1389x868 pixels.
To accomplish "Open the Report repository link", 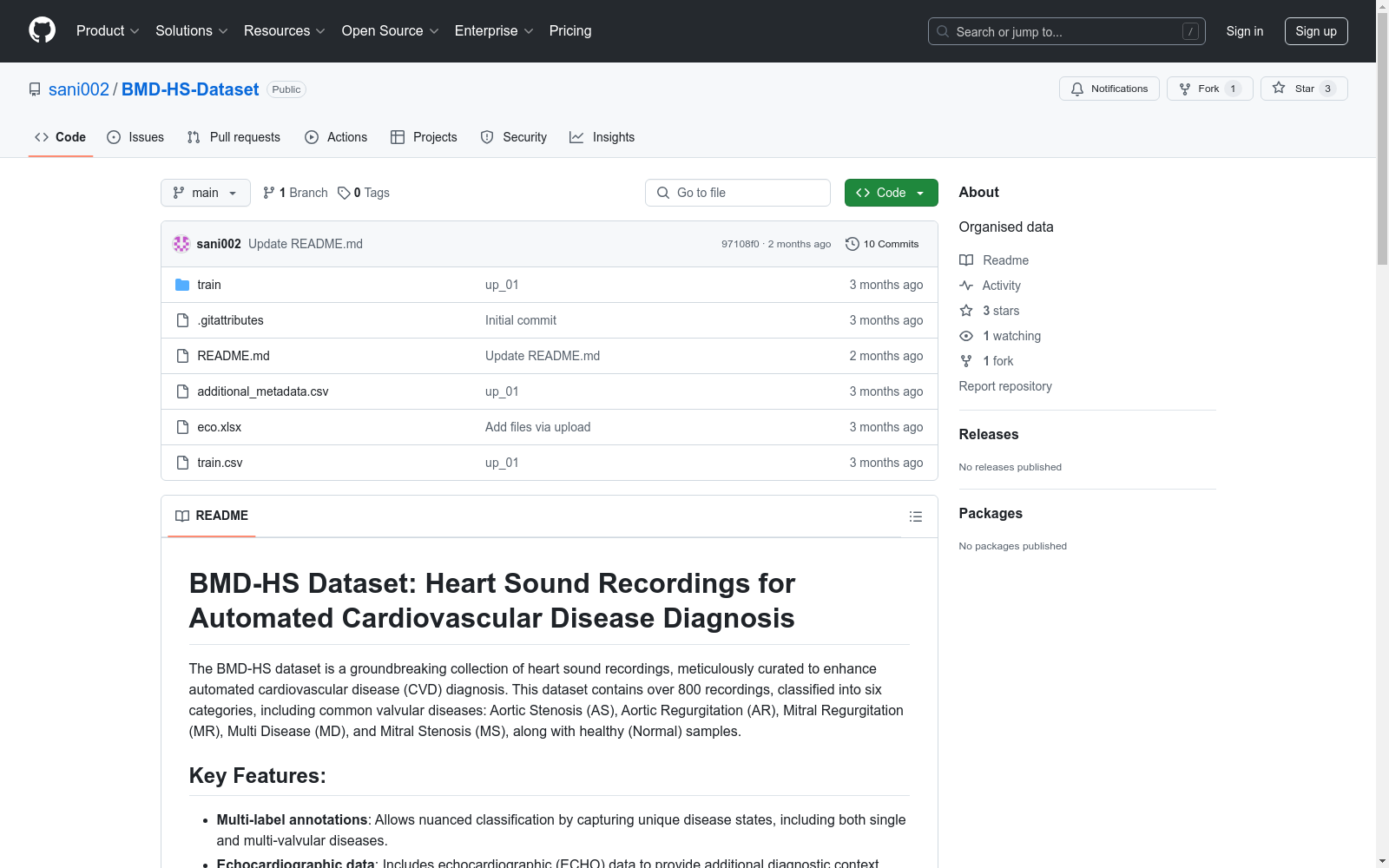I will (1005, 386).
